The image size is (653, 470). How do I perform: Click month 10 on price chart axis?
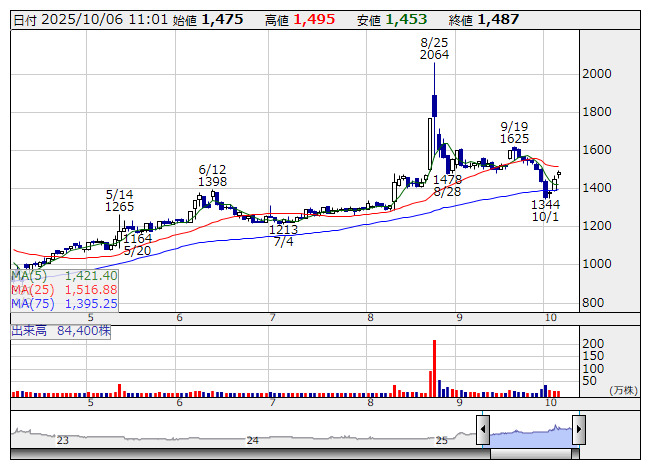551,318
